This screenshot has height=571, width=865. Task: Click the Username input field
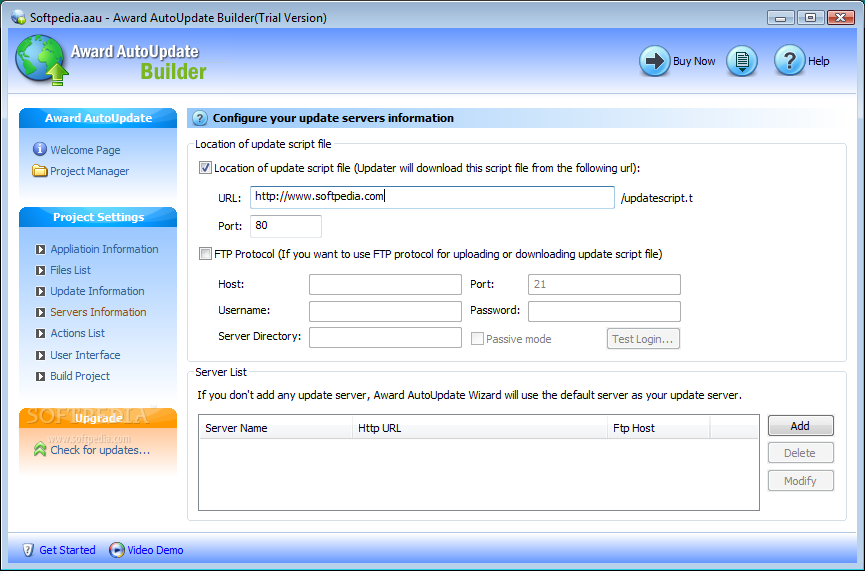[385, 311]
